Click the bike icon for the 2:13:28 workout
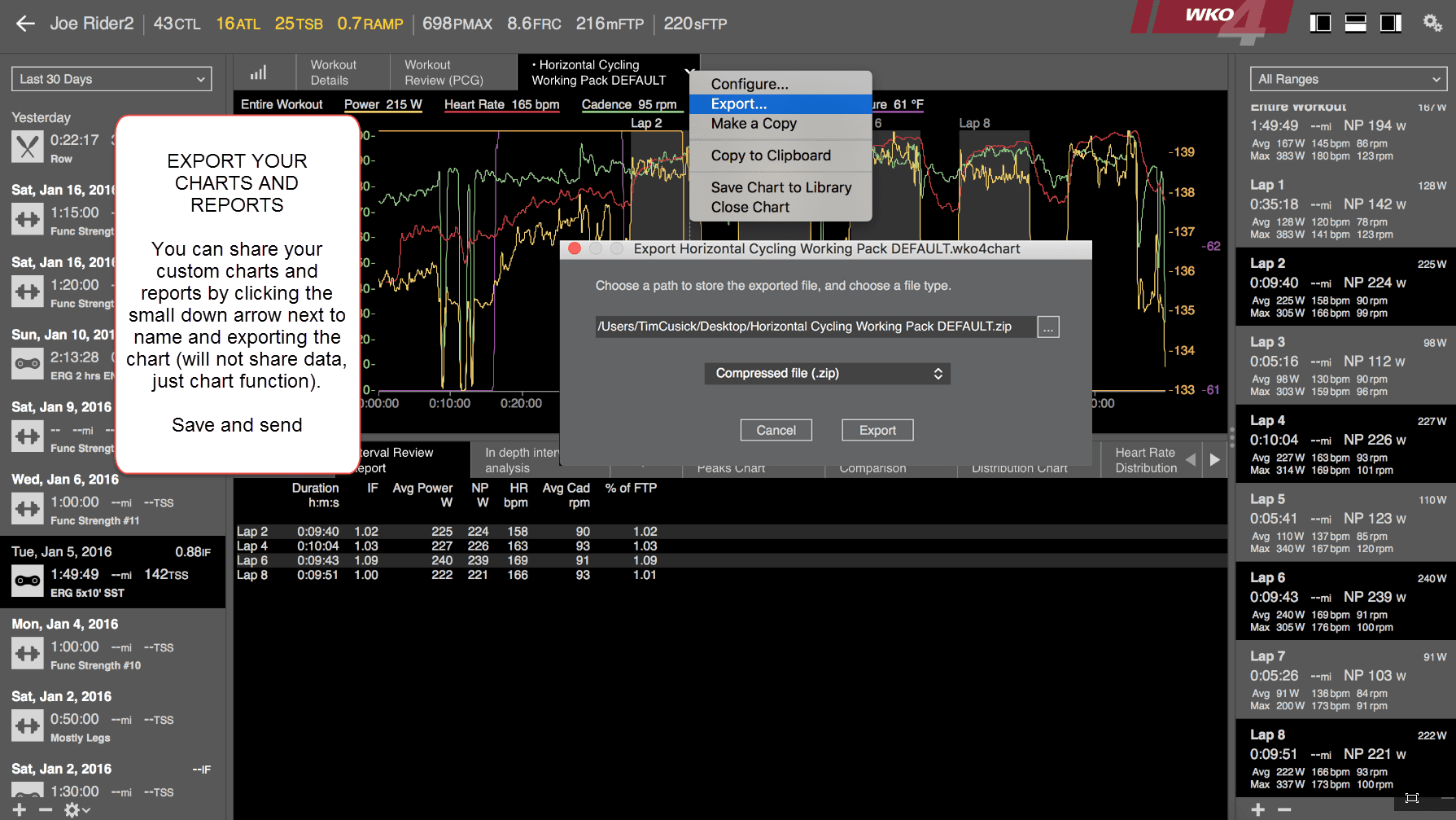 click(x=28, y=364)
